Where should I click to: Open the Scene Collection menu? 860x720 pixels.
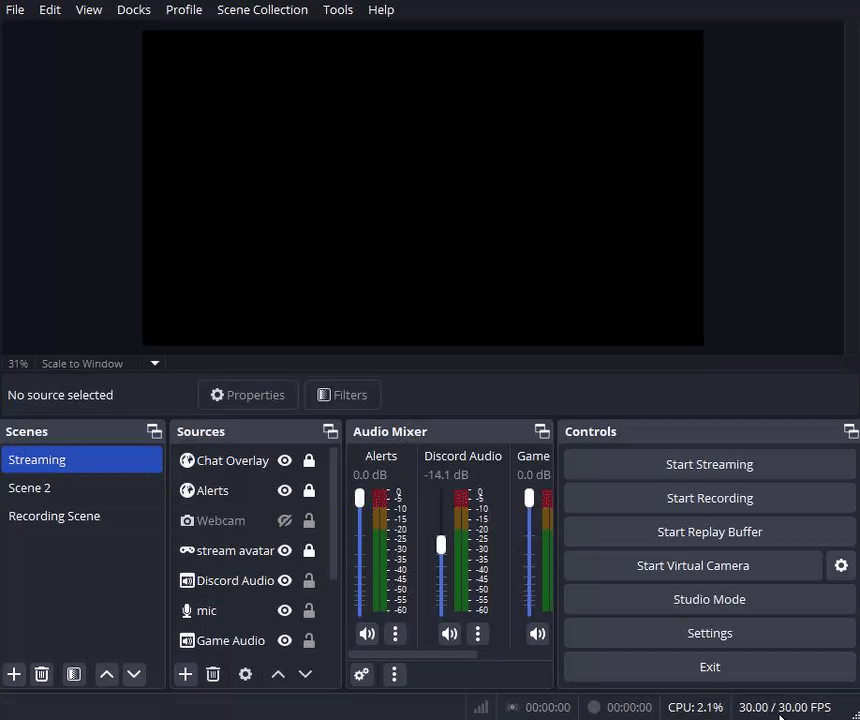tap(262, 10)
